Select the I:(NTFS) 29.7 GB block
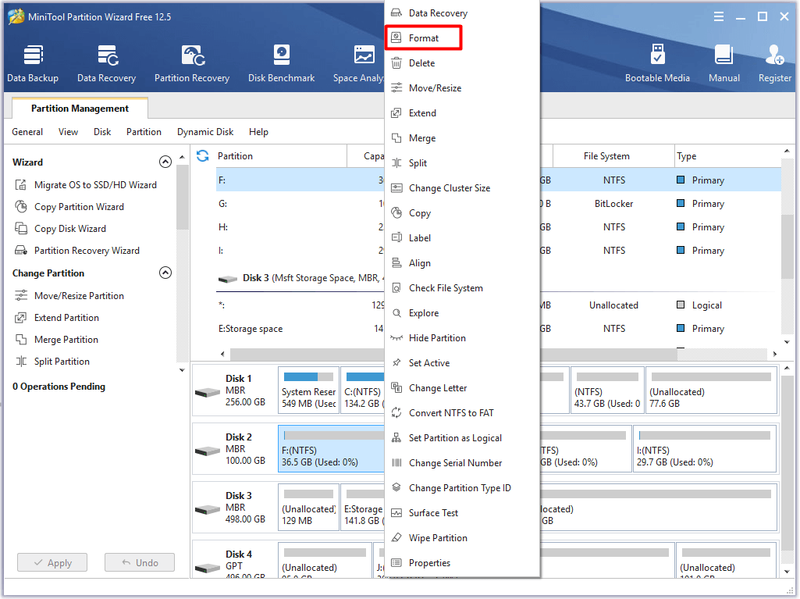The height and width of the screenshot is (599, 800). pyautogui.click(x=705, y=448)
